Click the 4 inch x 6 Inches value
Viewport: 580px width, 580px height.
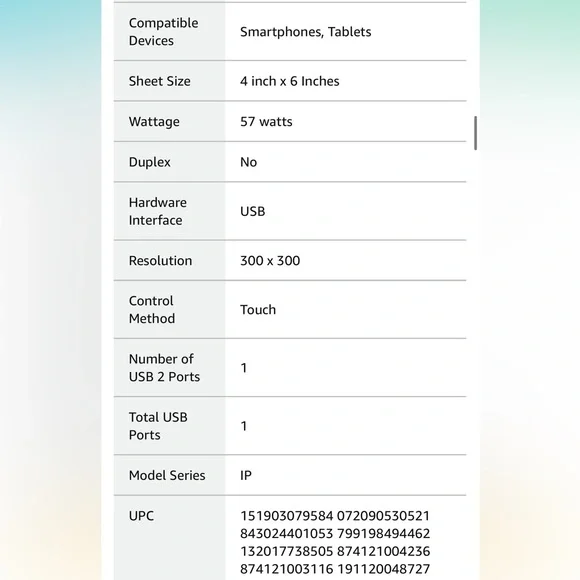(290, 81)
